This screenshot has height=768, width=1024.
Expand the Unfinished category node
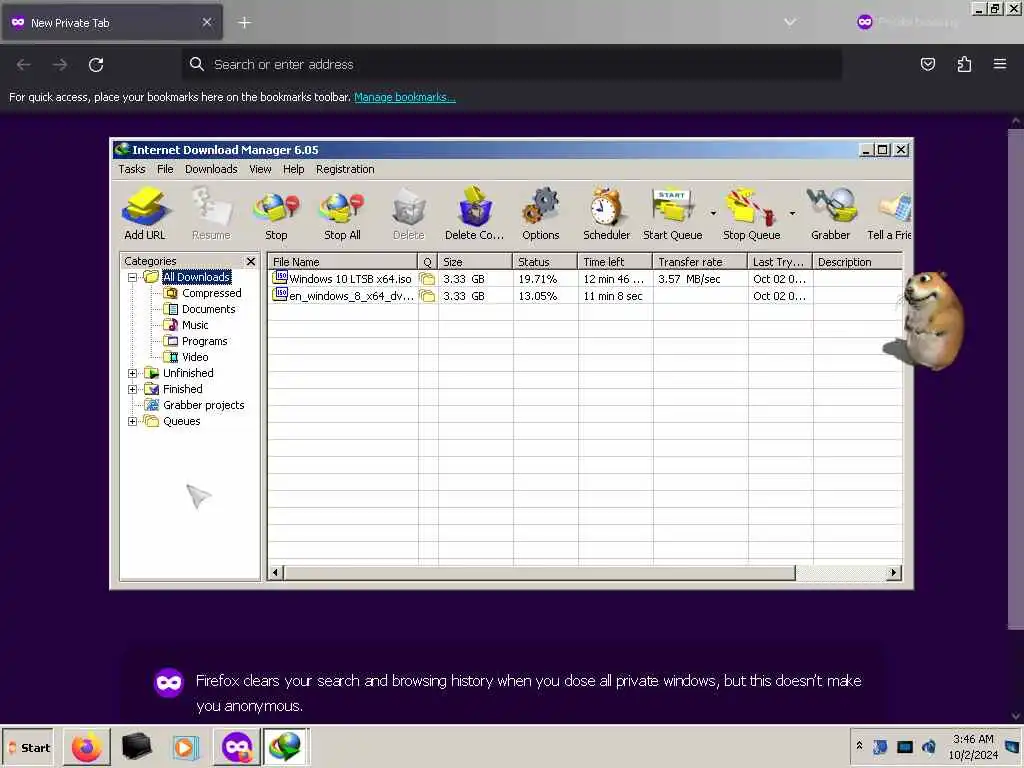(133, 374)
